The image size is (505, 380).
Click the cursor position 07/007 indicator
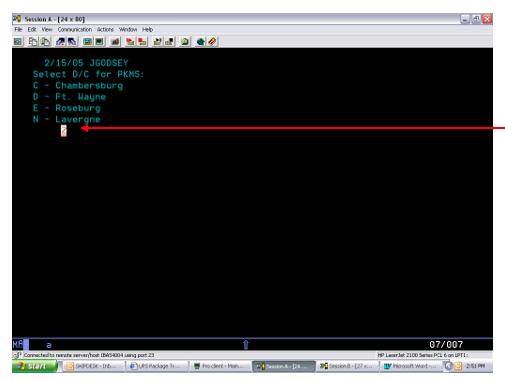point(446,345)
